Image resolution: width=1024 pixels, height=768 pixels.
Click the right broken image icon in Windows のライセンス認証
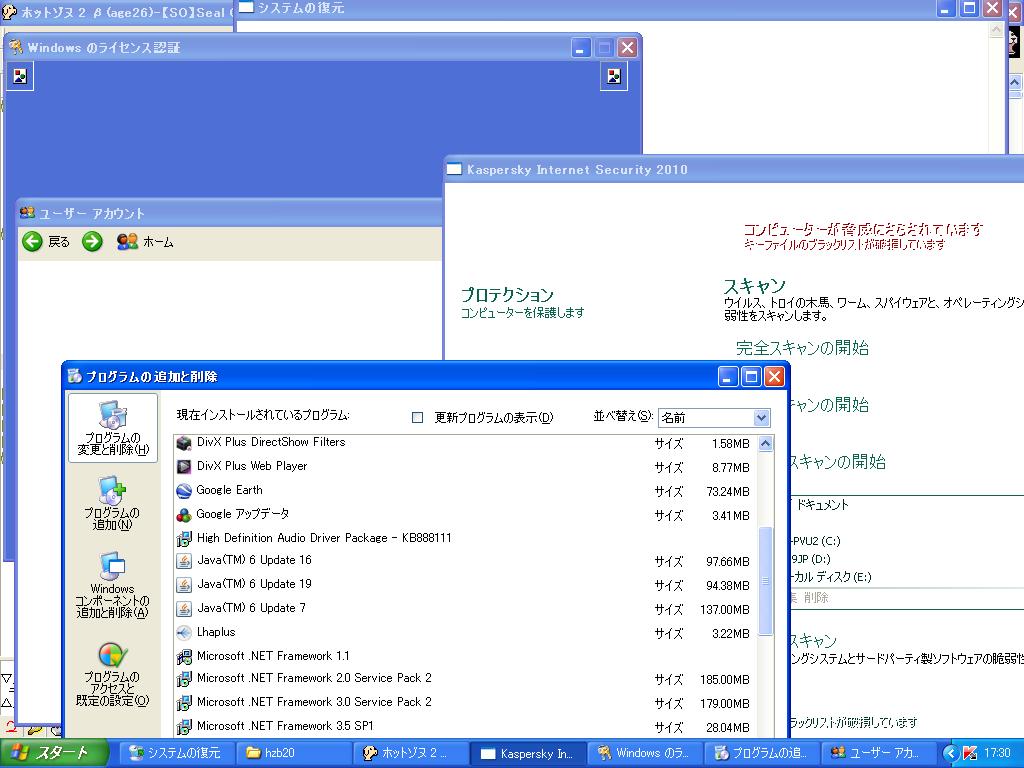click(614, 76)
